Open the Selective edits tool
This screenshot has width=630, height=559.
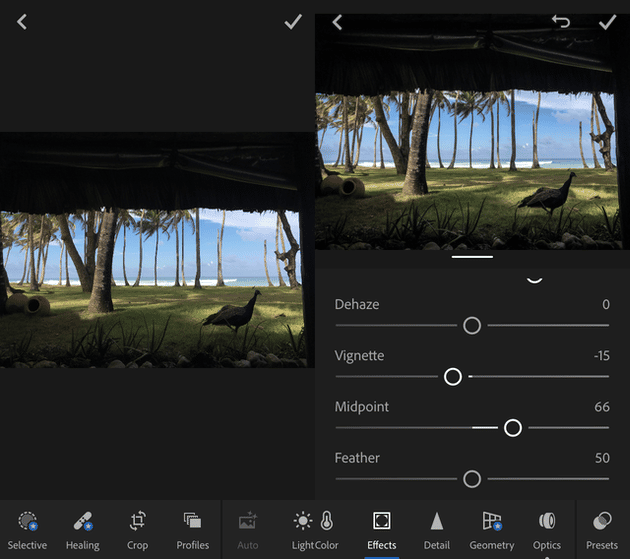(x=27, y=530)
